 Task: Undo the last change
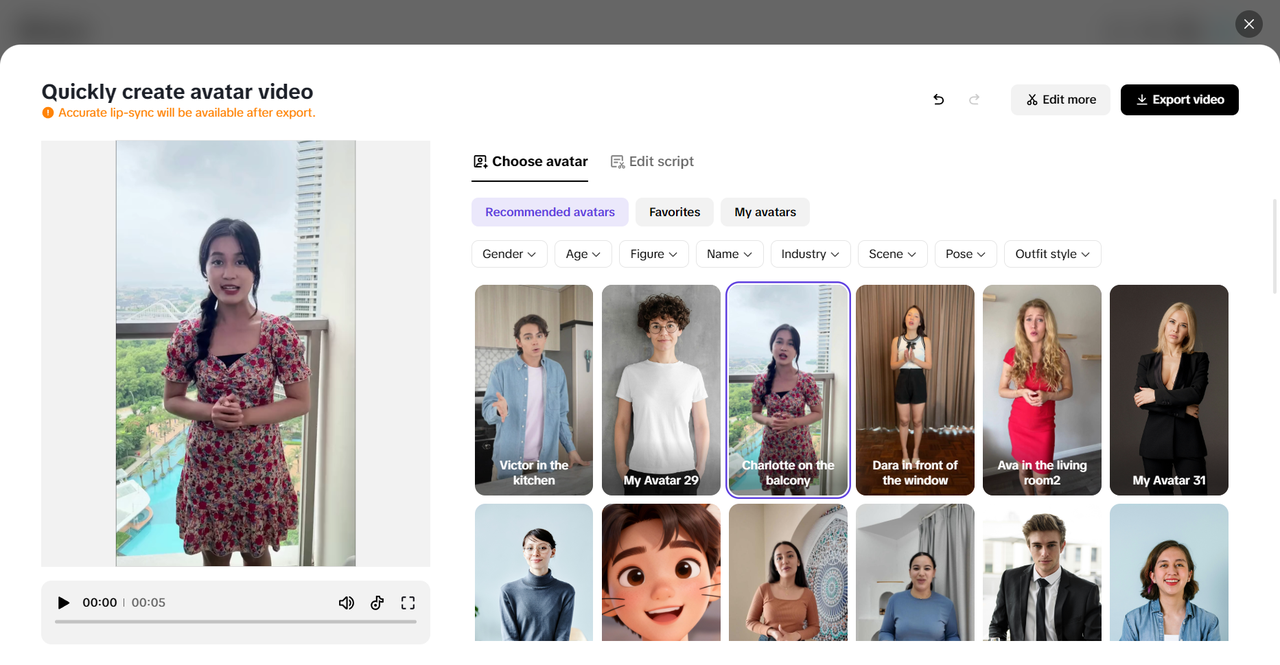[x=938, y=100]
